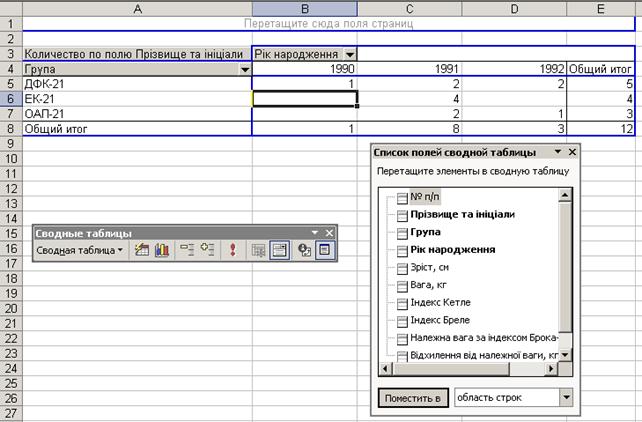Click the ЕК-21 row label cell
The image size is (642, 422).
tap(137, 99)
